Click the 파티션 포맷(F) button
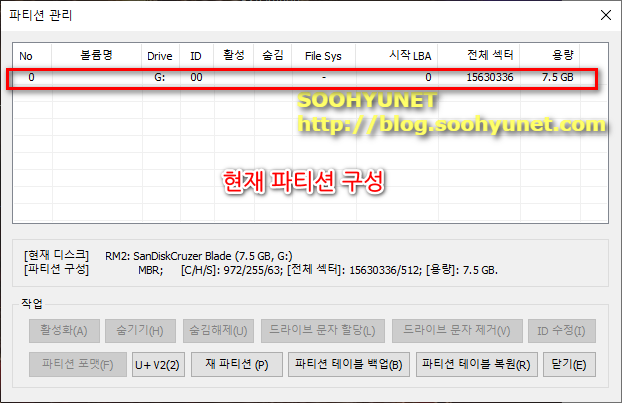 78,365
